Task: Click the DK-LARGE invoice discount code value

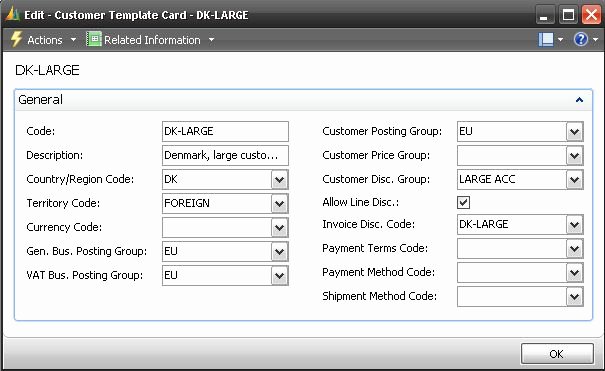Action: (483, 224)
